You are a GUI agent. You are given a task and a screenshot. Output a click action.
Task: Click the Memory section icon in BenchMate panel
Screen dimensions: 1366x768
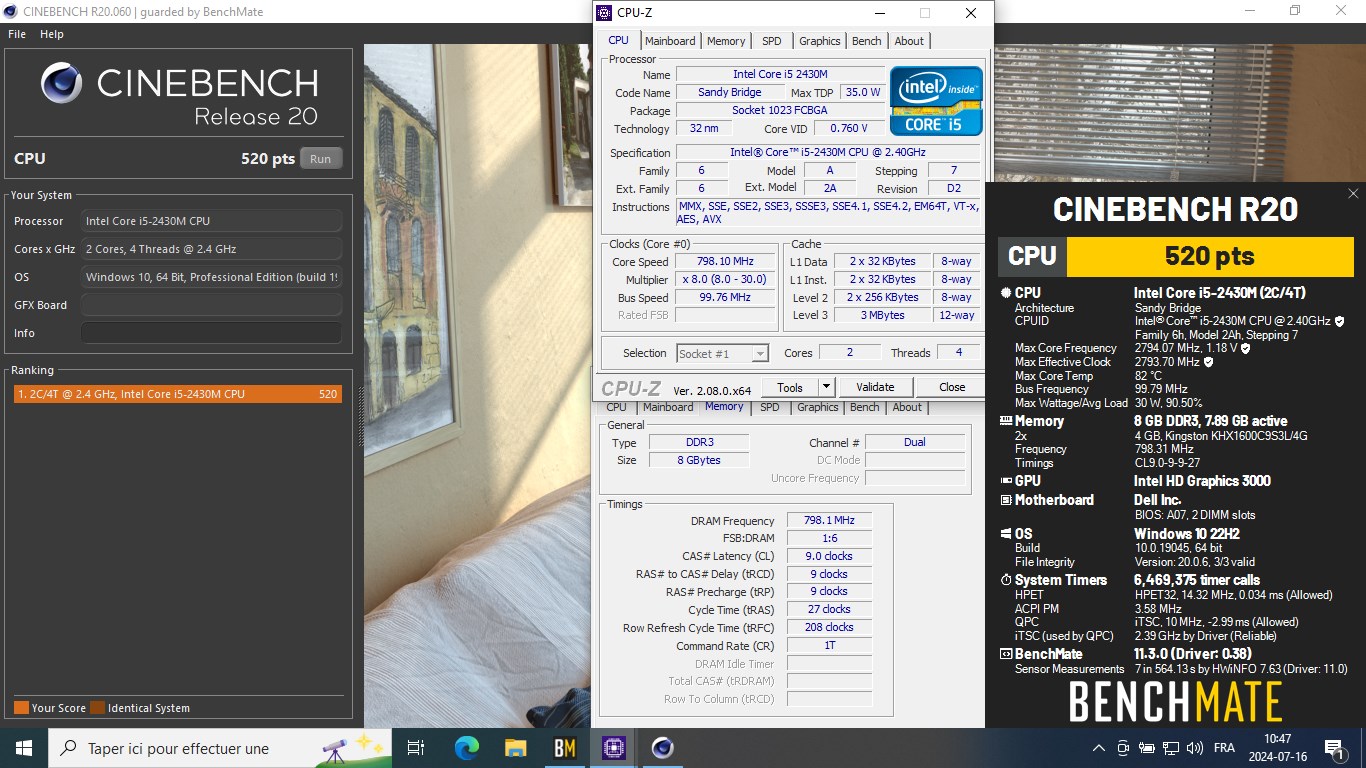[1006, 421]
